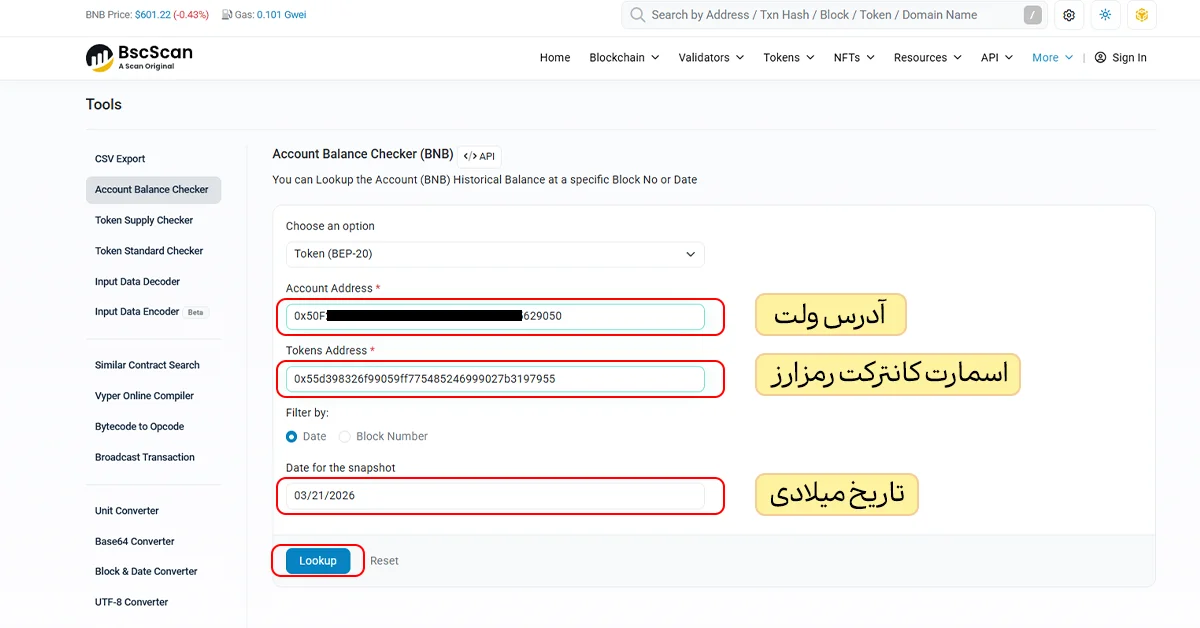Screen dimensions: 1200x628
Task: Expand the Resources menu
Action: point(927,58)
